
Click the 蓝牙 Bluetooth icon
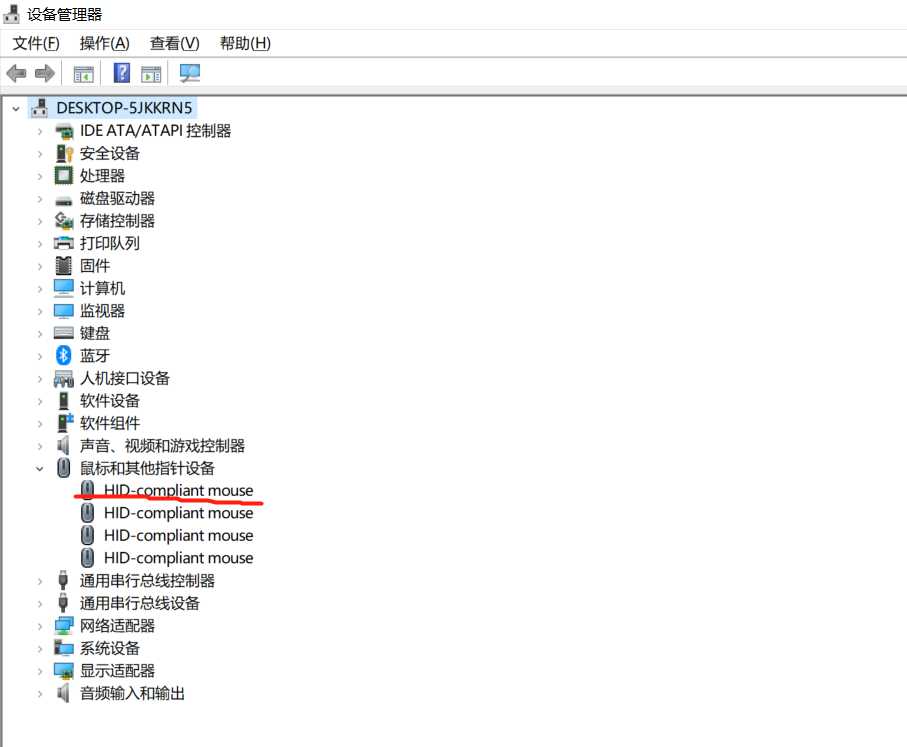tap(64, 355)
